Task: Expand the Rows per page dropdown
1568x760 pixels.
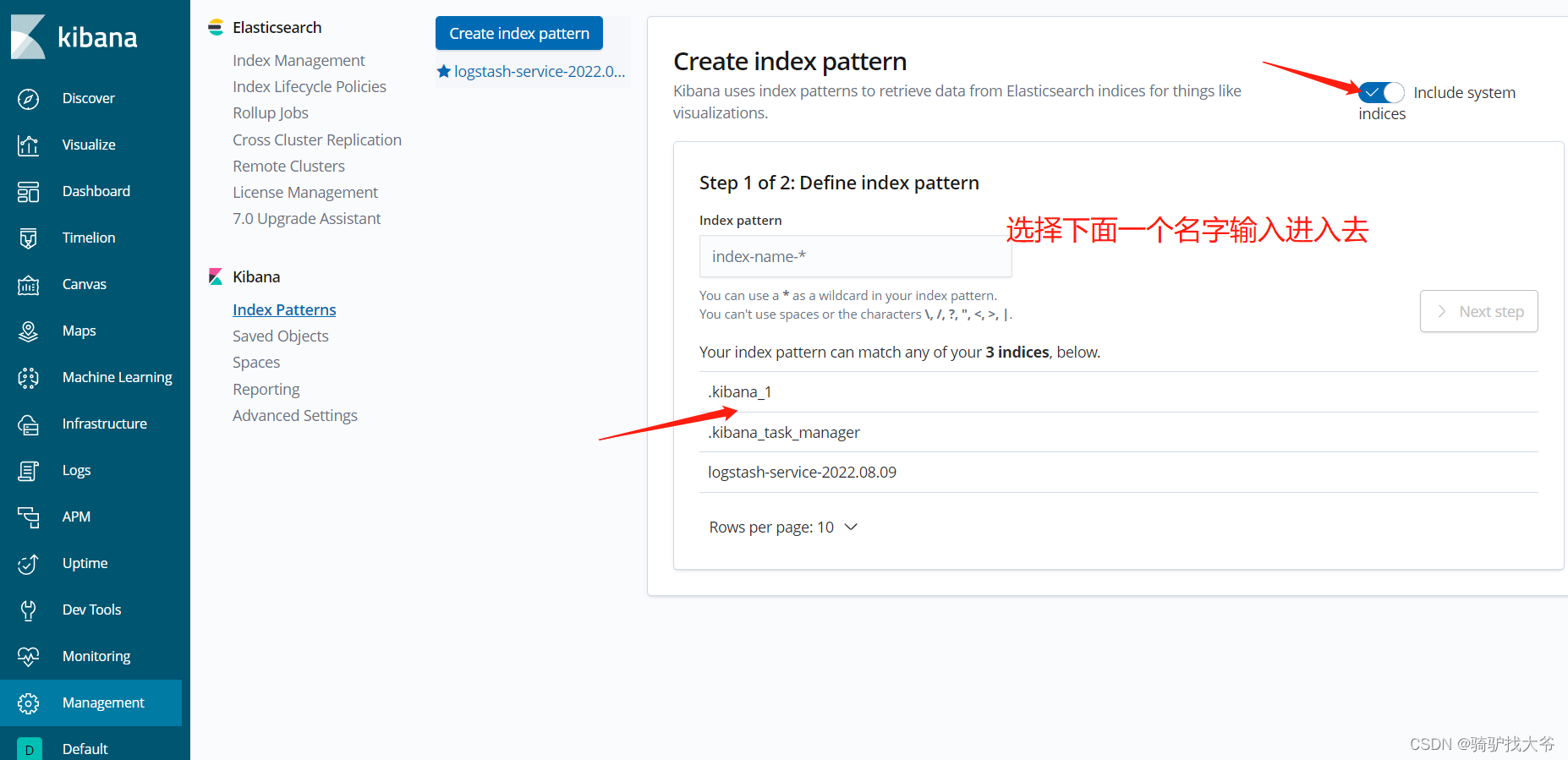Action: click(784, 527)
